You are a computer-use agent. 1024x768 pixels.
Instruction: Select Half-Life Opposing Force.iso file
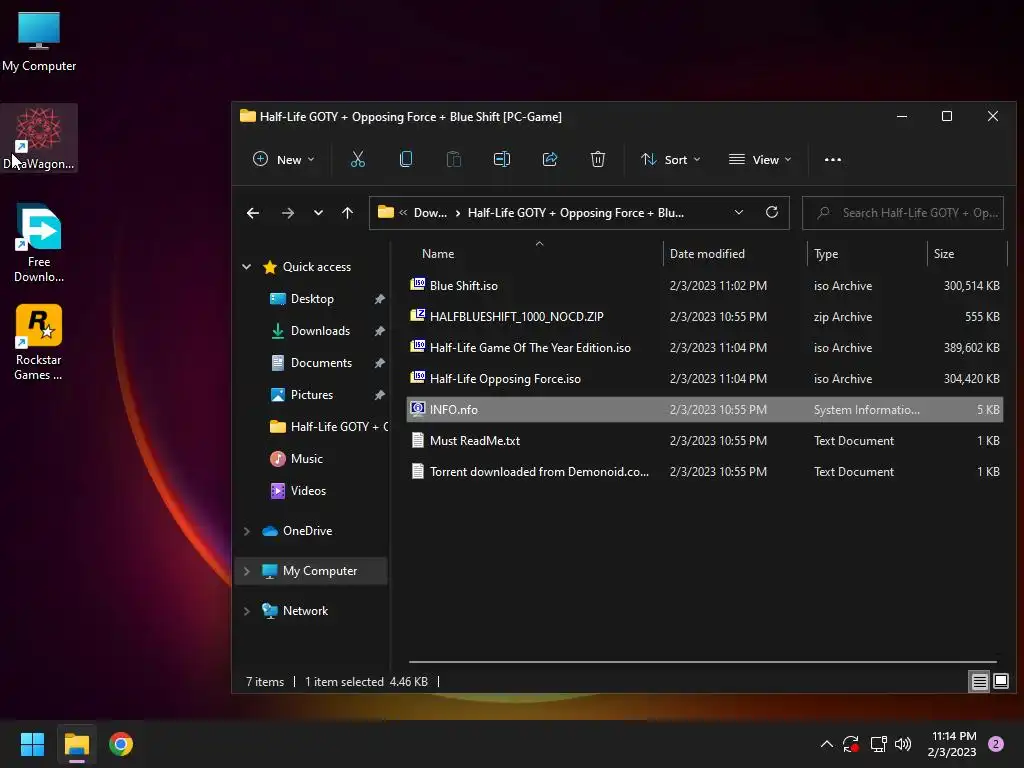tap(705, 379)
